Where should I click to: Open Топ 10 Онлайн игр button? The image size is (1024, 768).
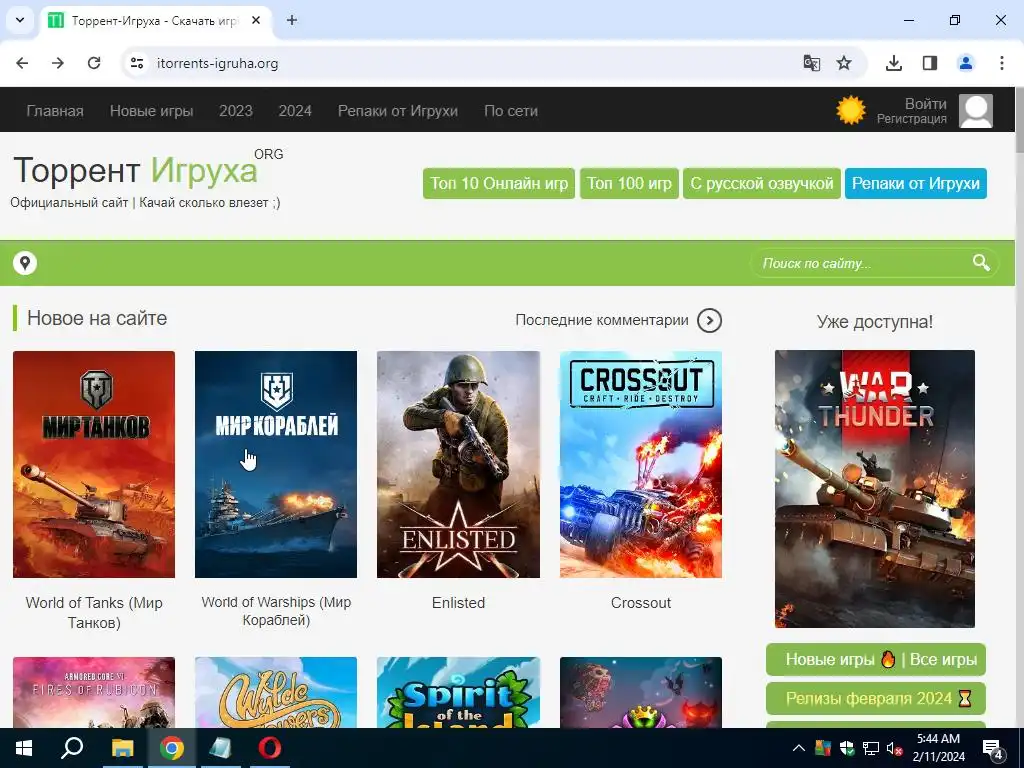(499, 184)
